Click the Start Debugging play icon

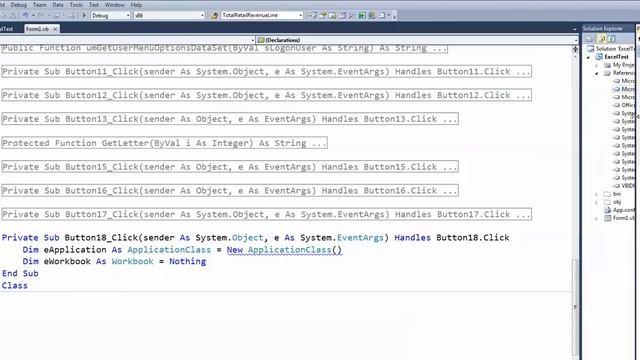pos(84,16)
